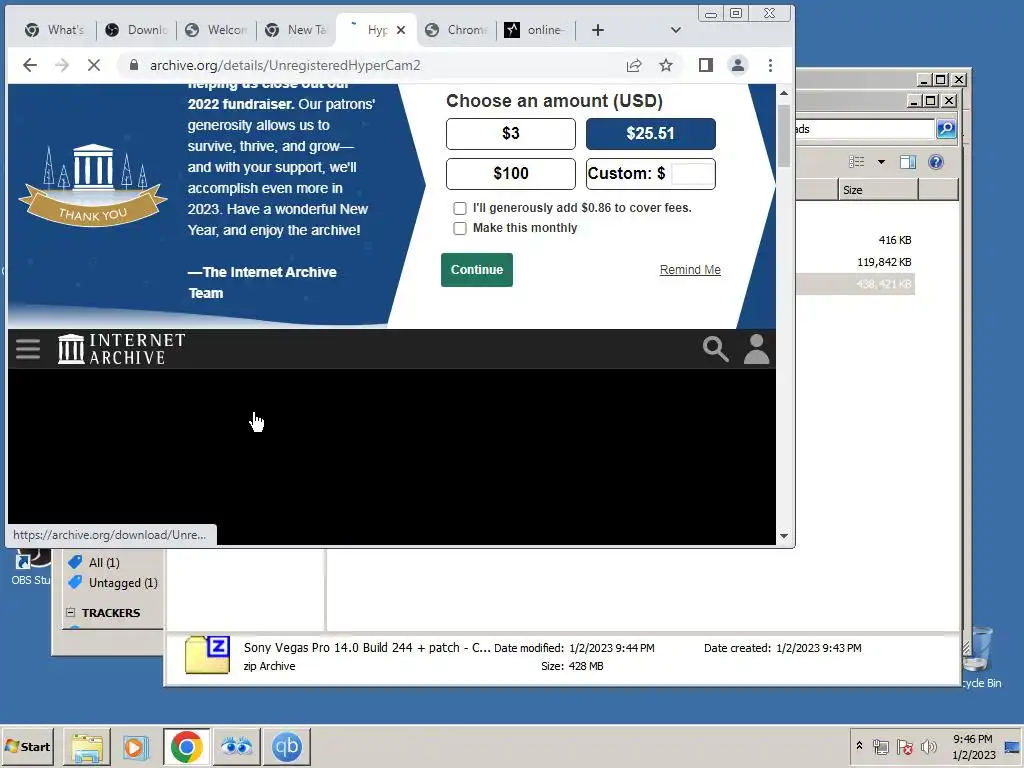This screenshot has width=1024, height=768.
Task: Open the Chrome profile avatar menu
Action: [x=738, y=65]
